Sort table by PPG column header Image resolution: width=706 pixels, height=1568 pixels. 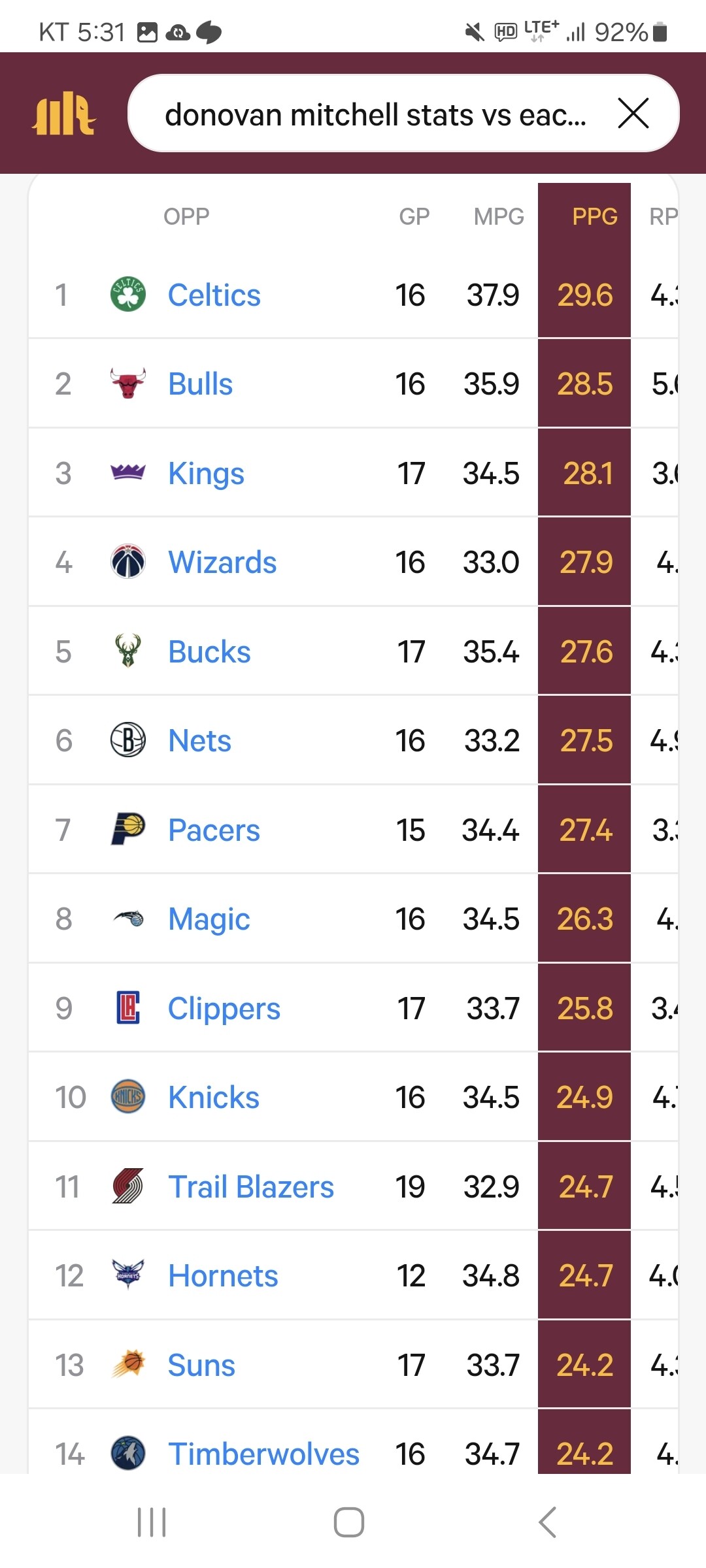pyautogui.click(x=594, y=216)
